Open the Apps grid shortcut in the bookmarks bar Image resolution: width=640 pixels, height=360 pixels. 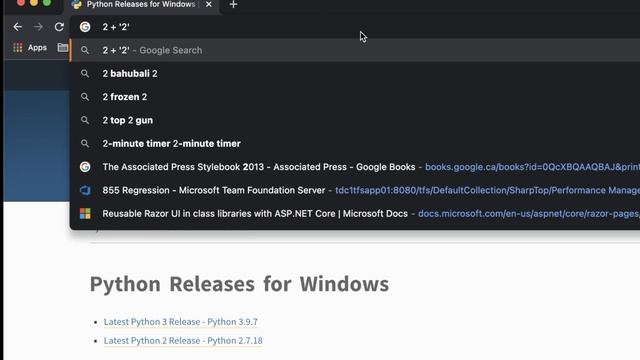point(30,48)
